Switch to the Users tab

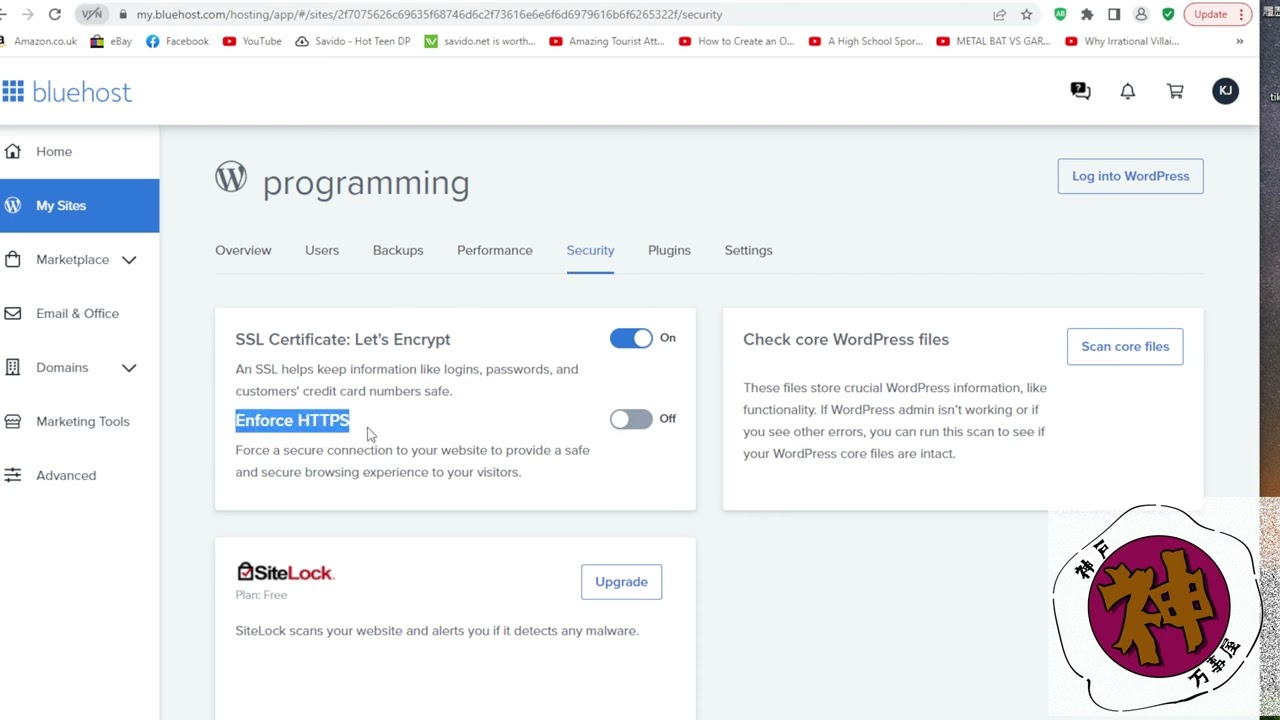click(x=322, y=250)
